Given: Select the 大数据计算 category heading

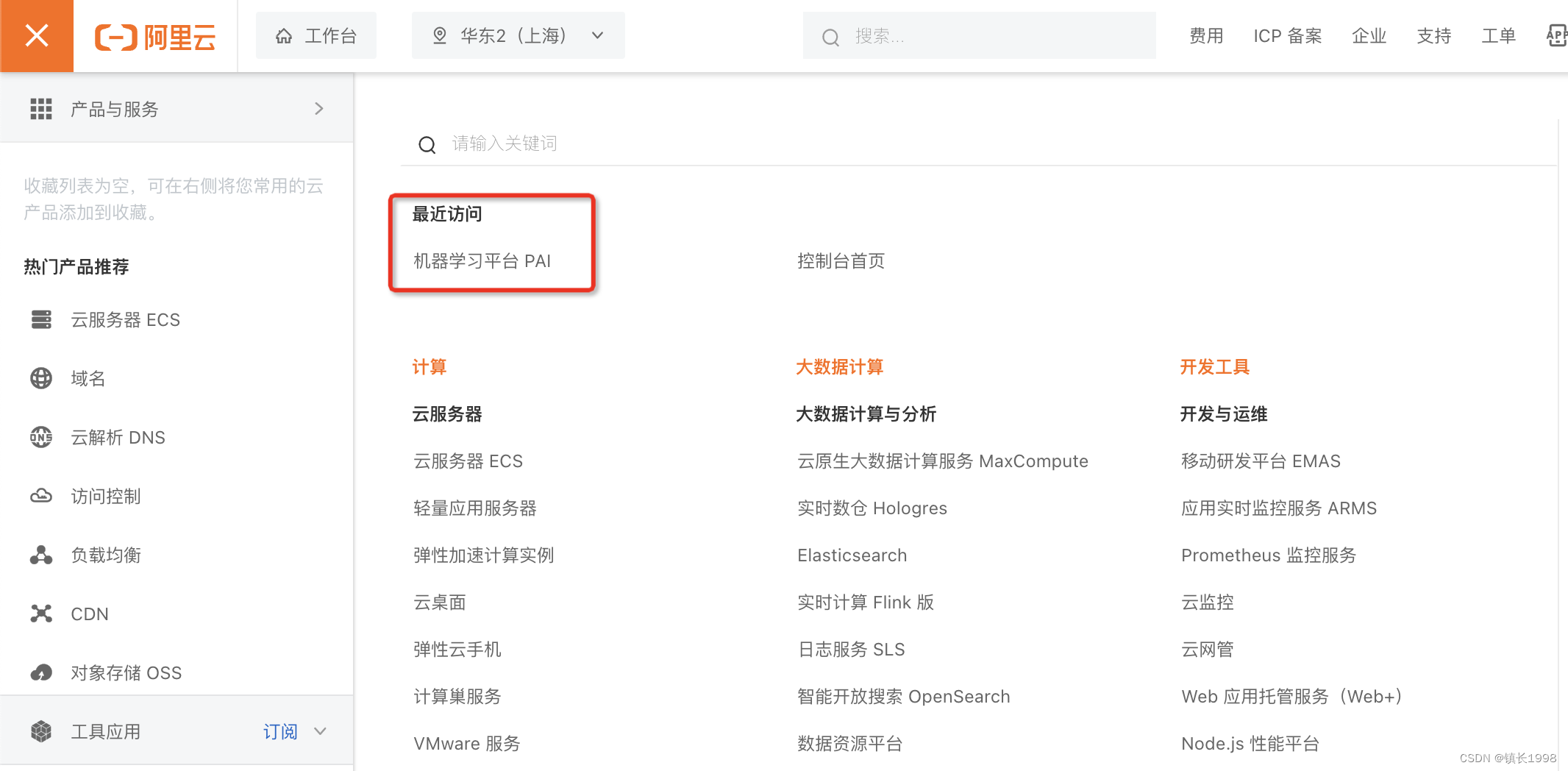Looking at the screenshot, I should [x=840, y=367].
